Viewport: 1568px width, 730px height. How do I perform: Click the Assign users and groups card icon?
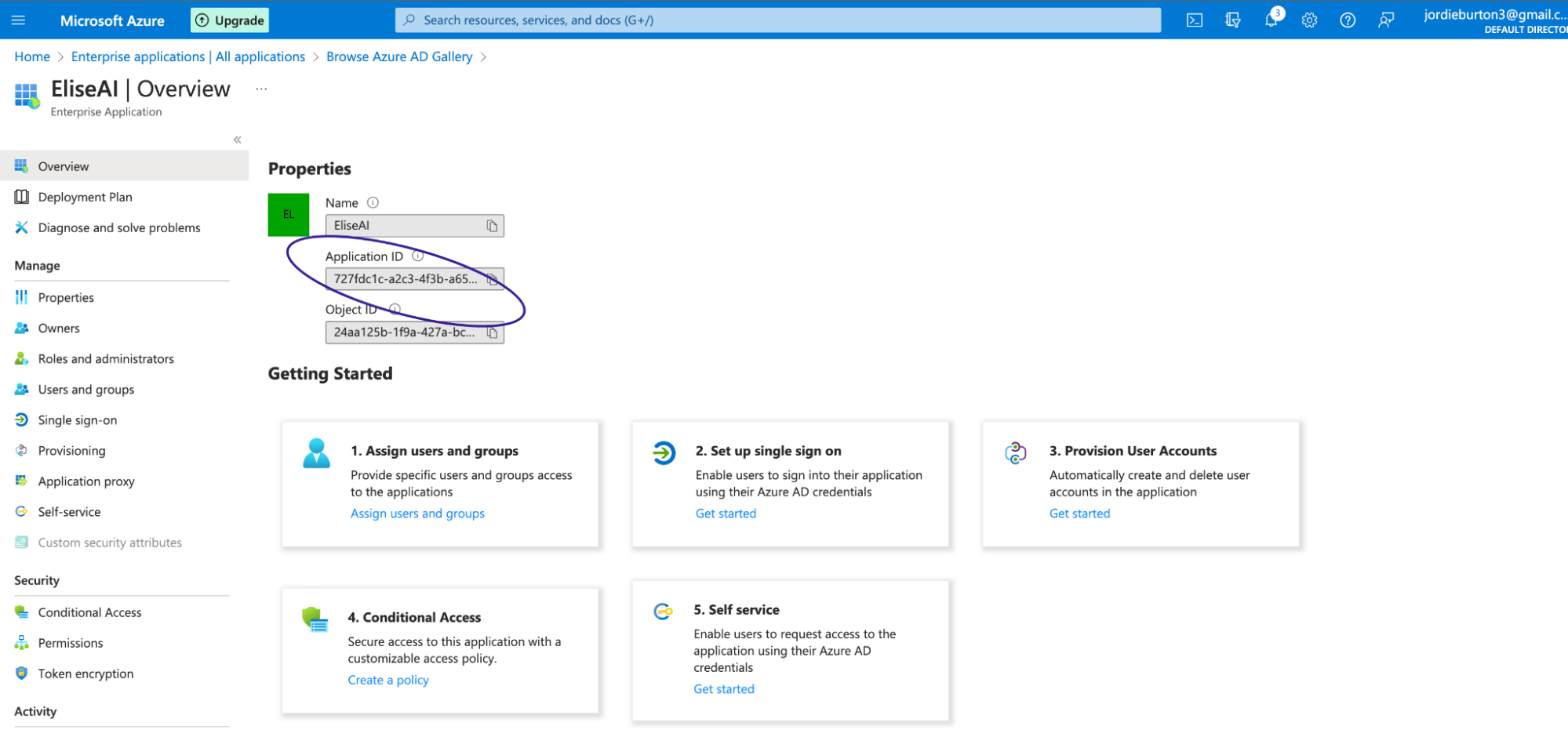(317, 453)
